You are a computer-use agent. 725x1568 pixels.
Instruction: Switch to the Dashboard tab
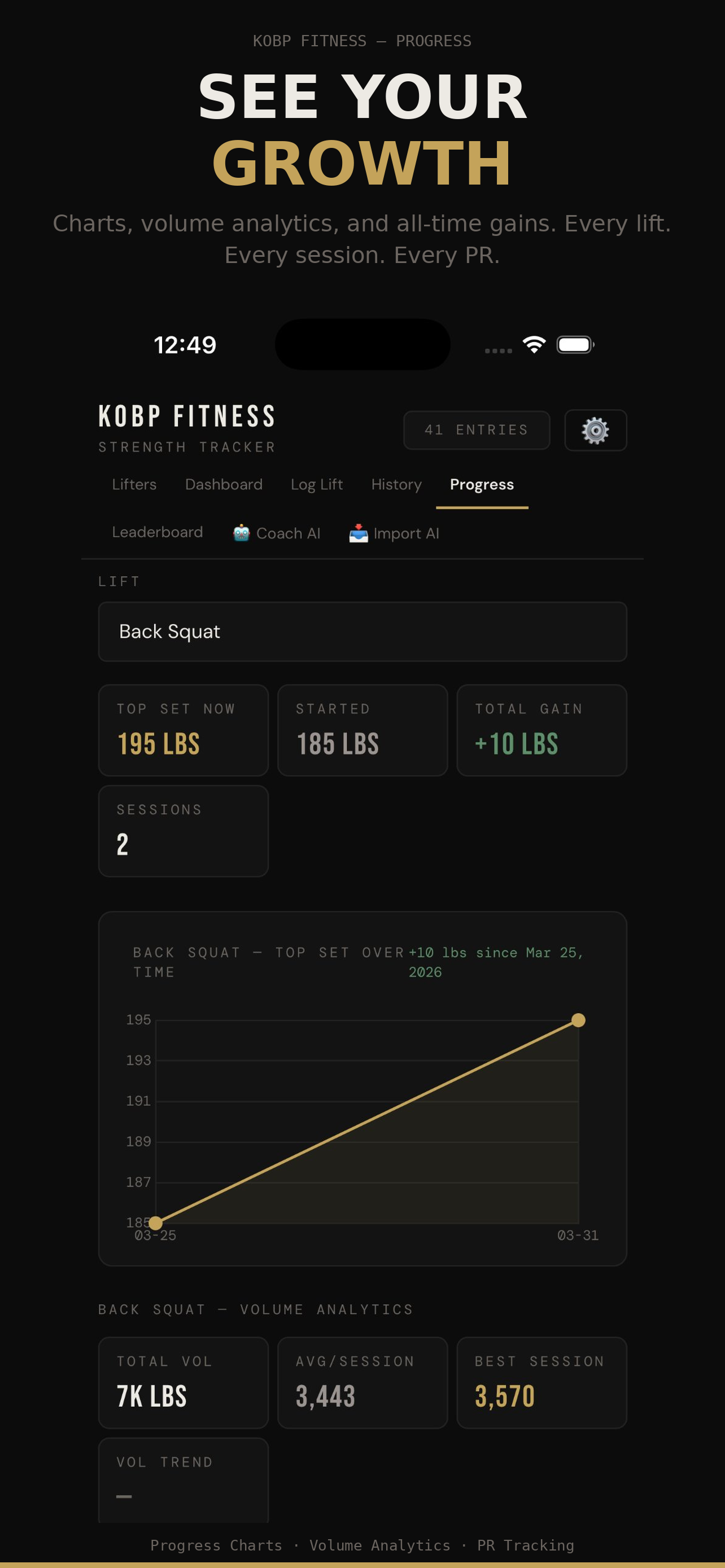(224, 484)
